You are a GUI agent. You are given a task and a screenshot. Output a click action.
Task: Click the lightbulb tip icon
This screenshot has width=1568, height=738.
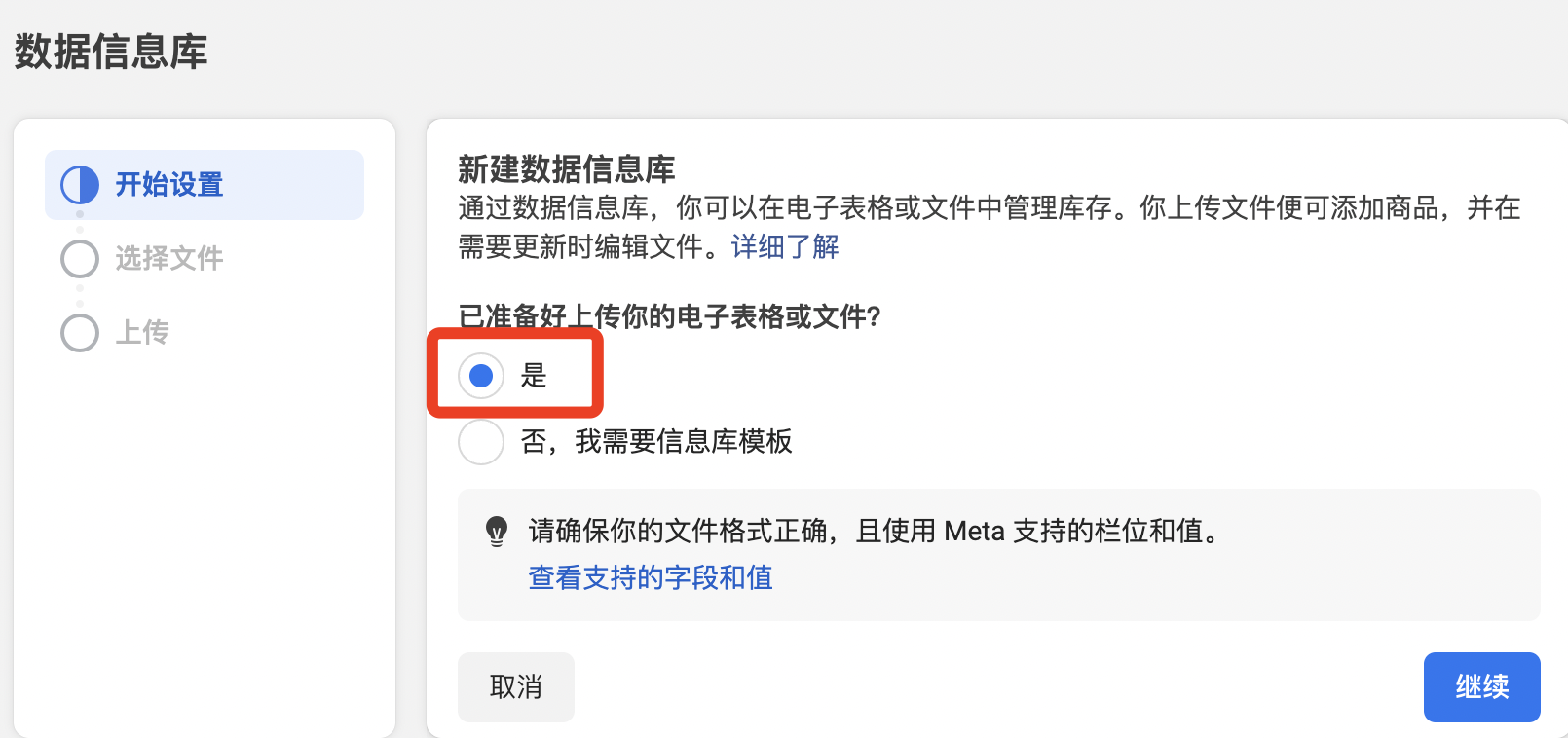[500, 531]
